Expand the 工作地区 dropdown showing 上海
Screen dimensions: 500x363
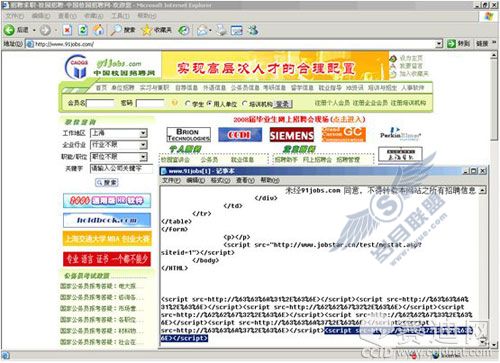[119, 133]
